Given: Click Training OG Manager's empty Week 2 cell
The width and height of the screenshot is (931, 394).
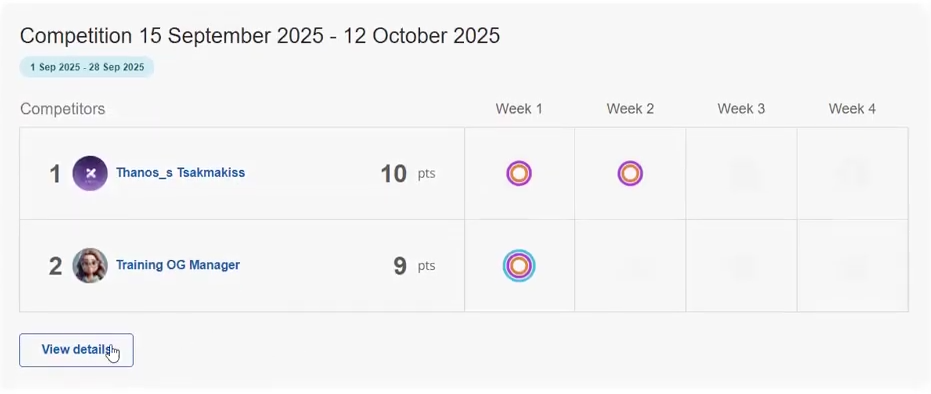Looking at the screenshot, I should coord(630,265).
